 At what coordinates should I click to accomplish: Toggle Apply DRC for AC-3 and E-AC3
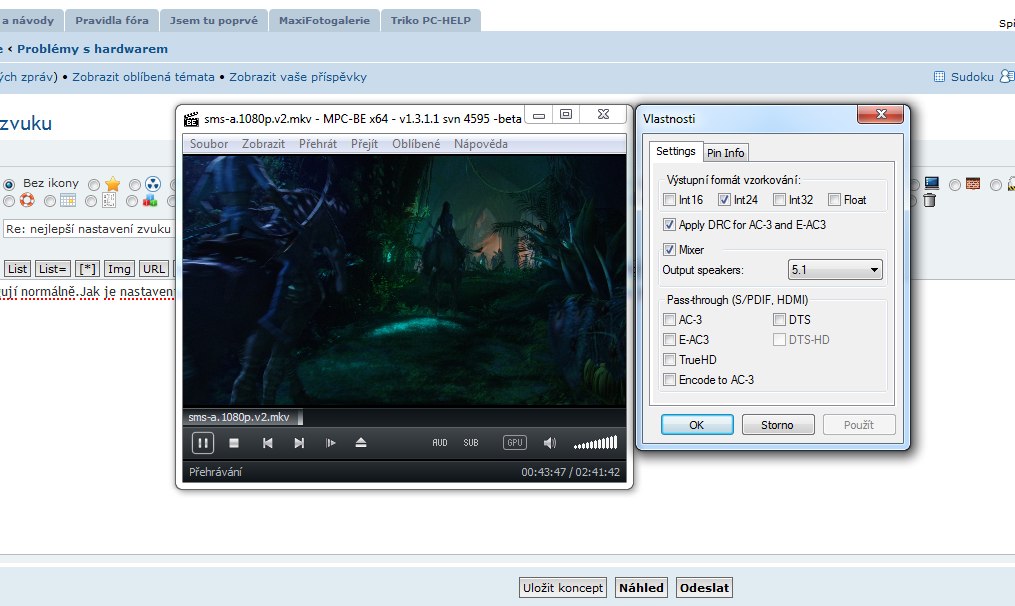click(669, 225)
